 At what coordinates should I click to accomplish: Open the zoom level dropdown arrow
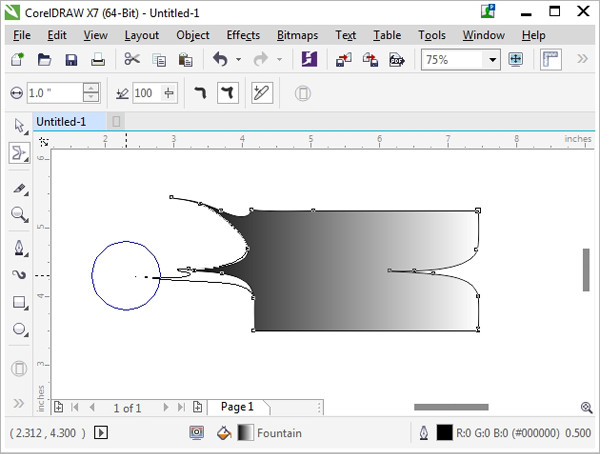click(492, 60)
